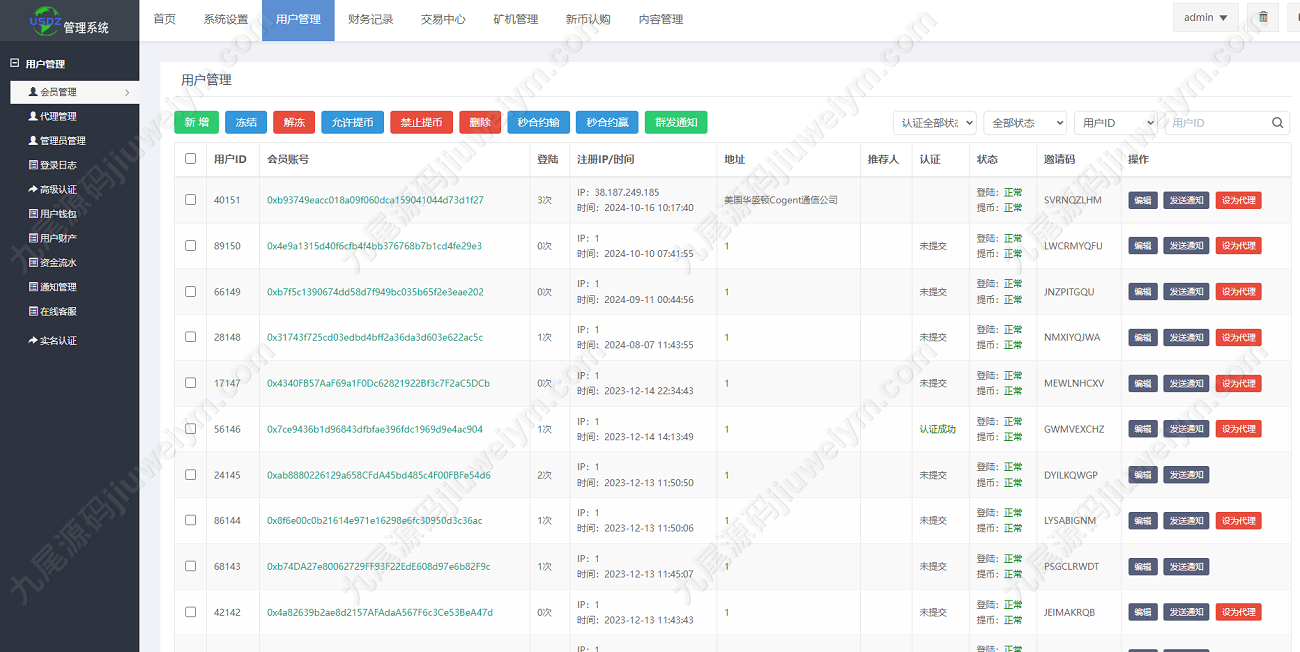Open the 认证全部状态 dropdown
The image size is (1300, 652).
935,122
